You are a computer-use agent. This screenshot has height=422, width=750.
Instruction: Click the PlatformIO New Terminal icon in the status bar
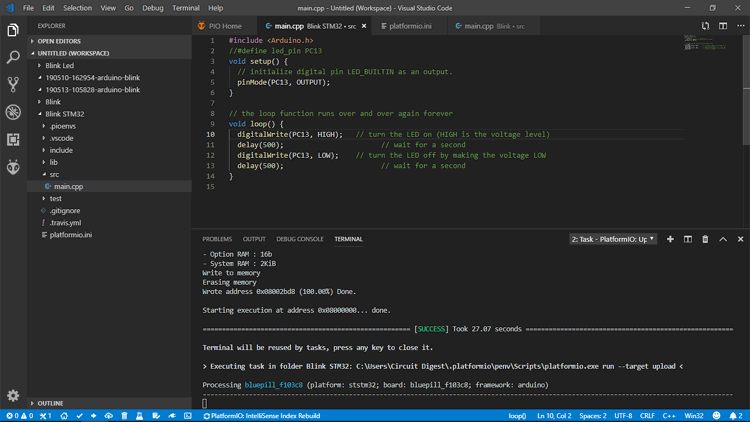[x=188, y=416]
